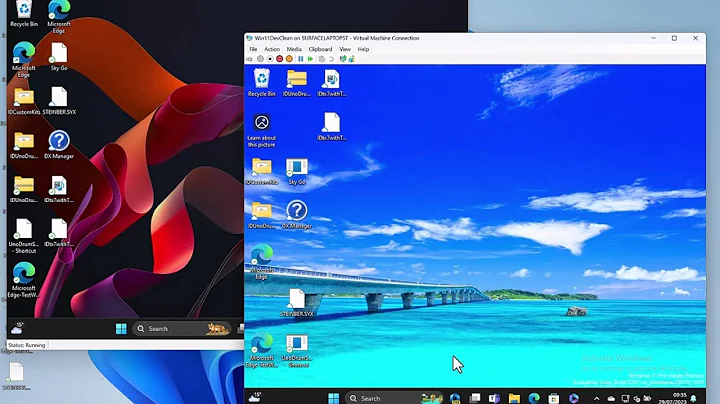Select Learn about this picture icon
Image resolution: width=720 pixels, height=404 pixels.
pos(261,130)
